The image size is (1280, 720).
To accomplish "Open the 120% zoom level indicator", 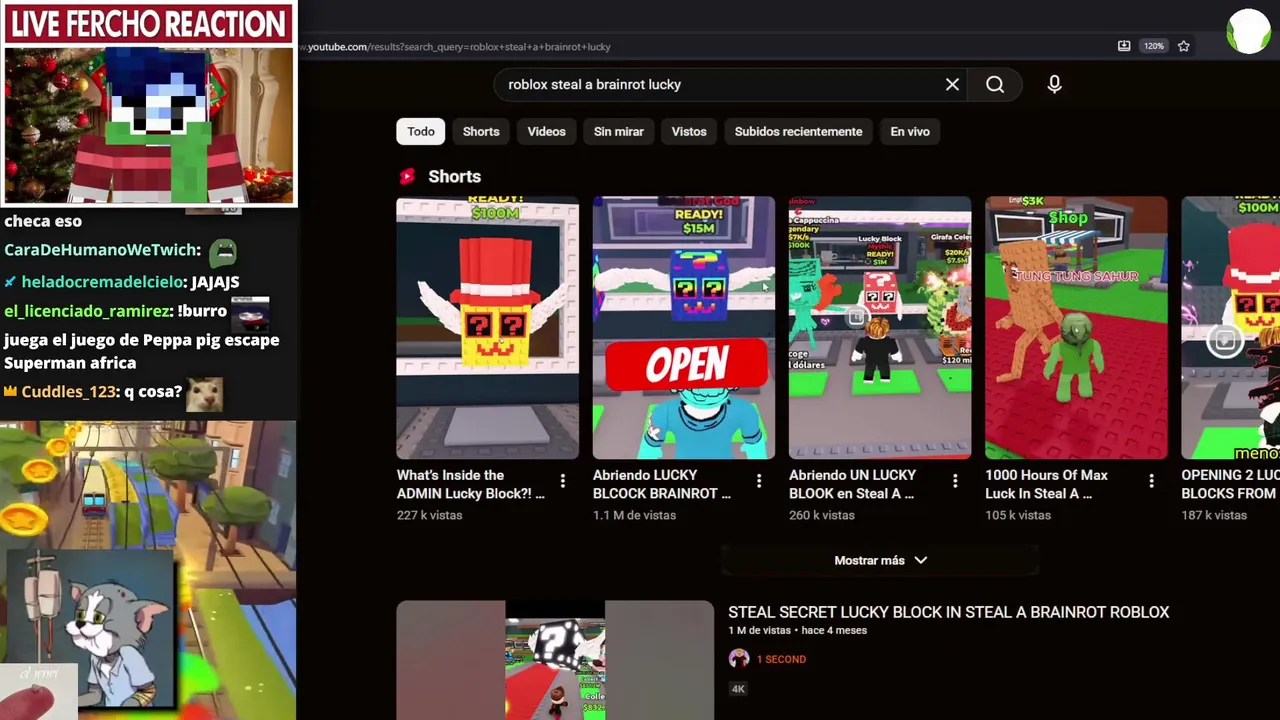I will (1154, 46).
